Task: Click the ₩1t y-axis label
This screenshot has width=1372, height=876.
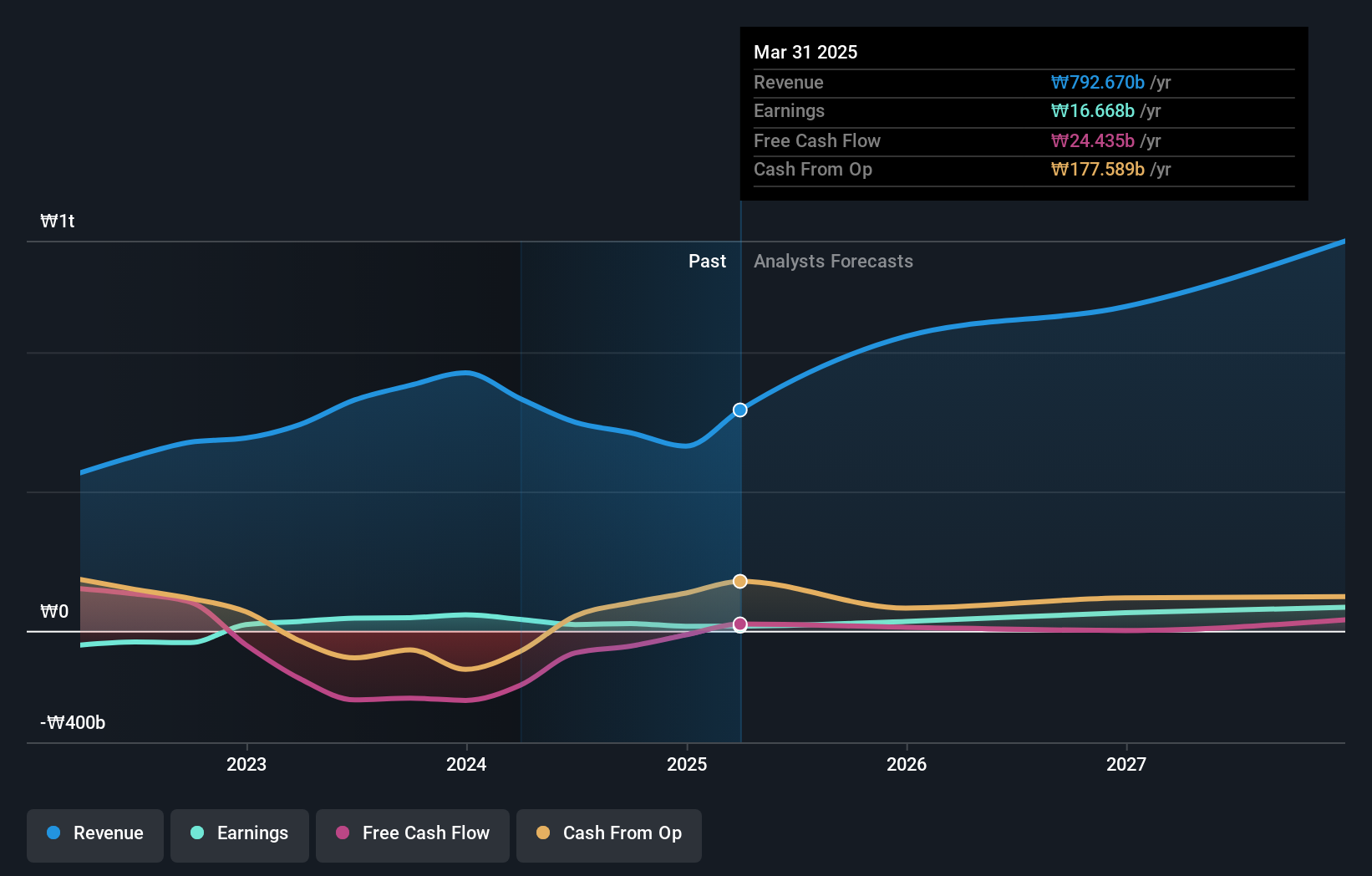Action: click(58, 221)
